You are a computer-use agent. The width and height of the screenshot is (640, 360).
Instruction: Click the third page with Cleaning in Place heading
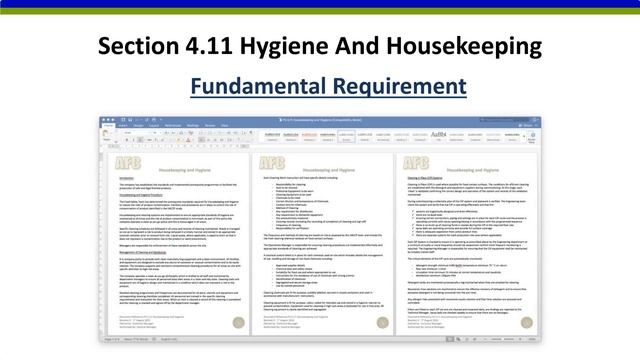(x=466, y=243)
